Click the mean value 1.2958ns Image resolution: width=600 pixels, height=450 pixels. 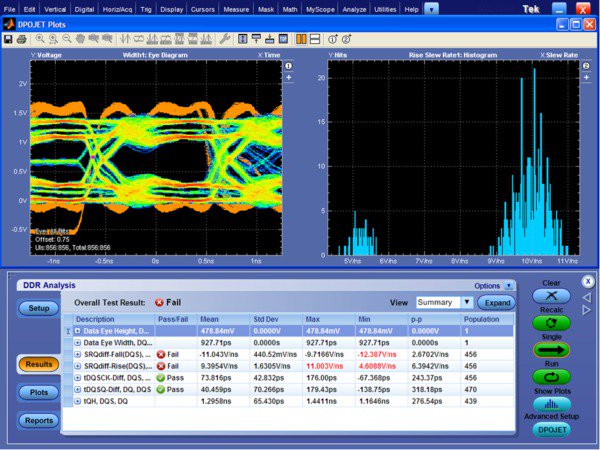click(x=215, y=401)
